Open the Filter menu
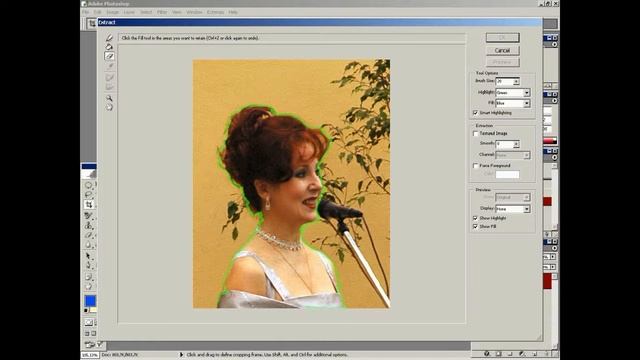 coord(162,12)
